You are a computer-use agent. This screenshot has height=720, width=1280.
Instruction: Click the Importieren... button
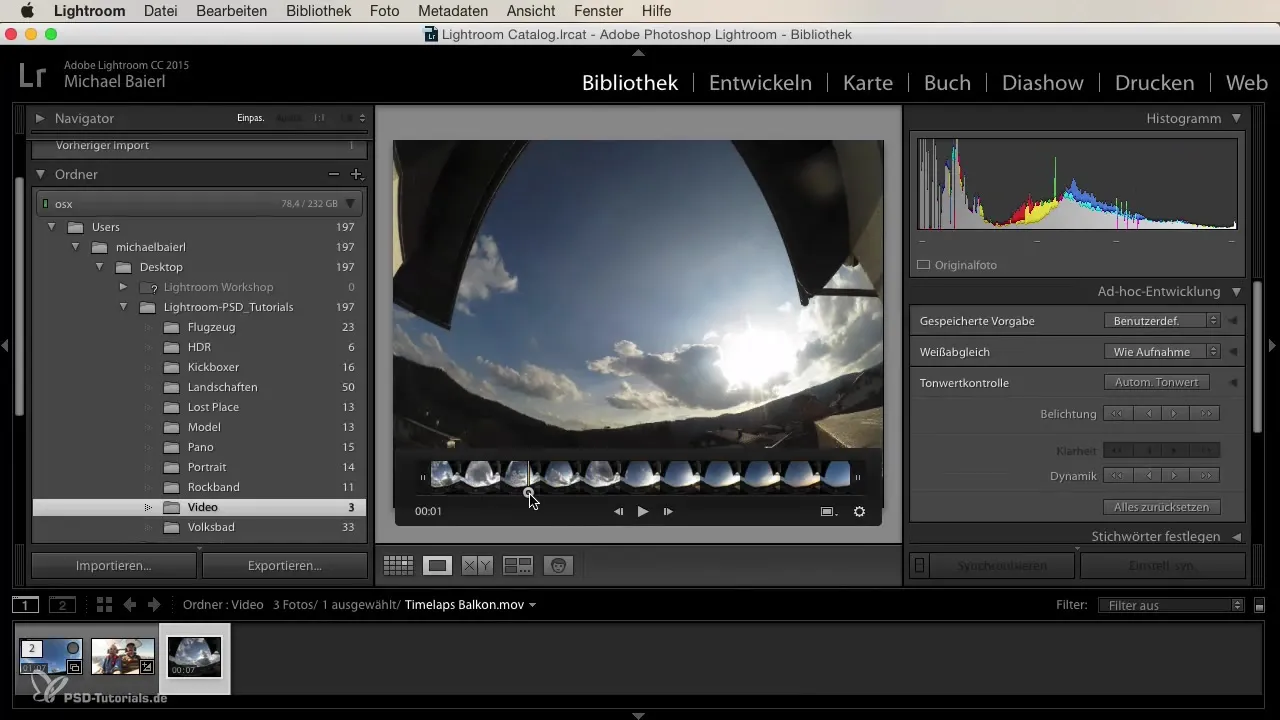114,565
